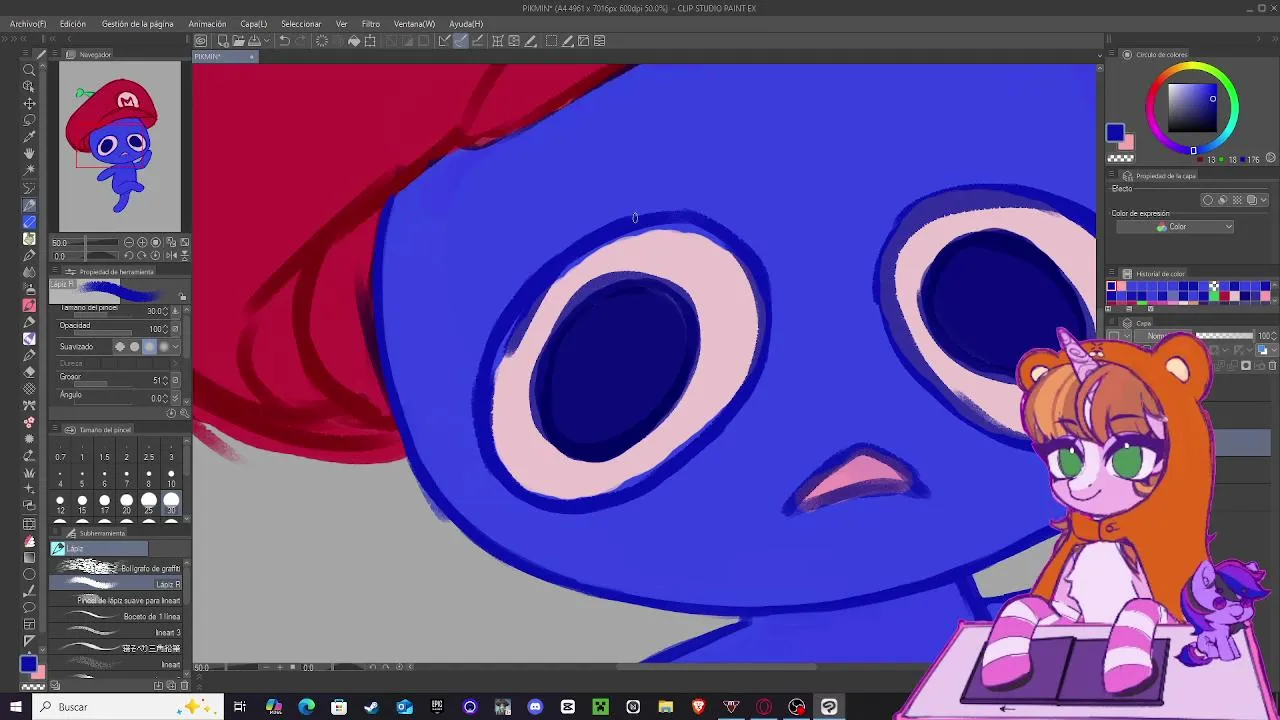Screen dimensions: 1280x720
Task: Open the Animación menu
Action: [x=207, y=24]
